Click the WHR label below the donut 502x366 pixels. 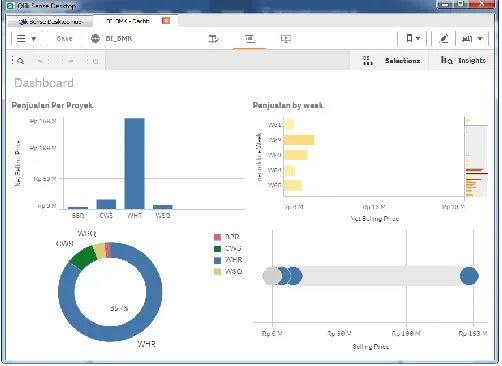point(146,344)
